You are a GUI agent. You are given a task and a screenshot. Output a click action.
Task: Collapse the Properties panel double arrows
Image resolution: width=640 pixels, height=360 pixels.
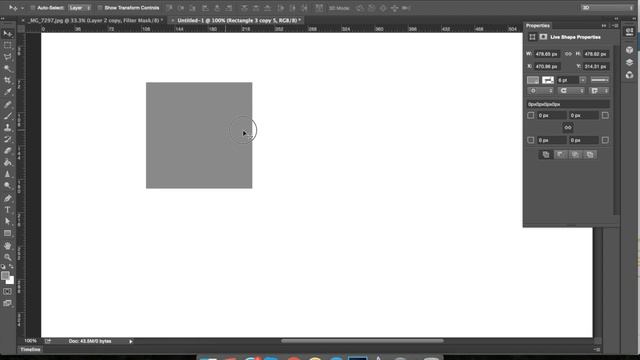pyautogui.click(x=604, y=26)
